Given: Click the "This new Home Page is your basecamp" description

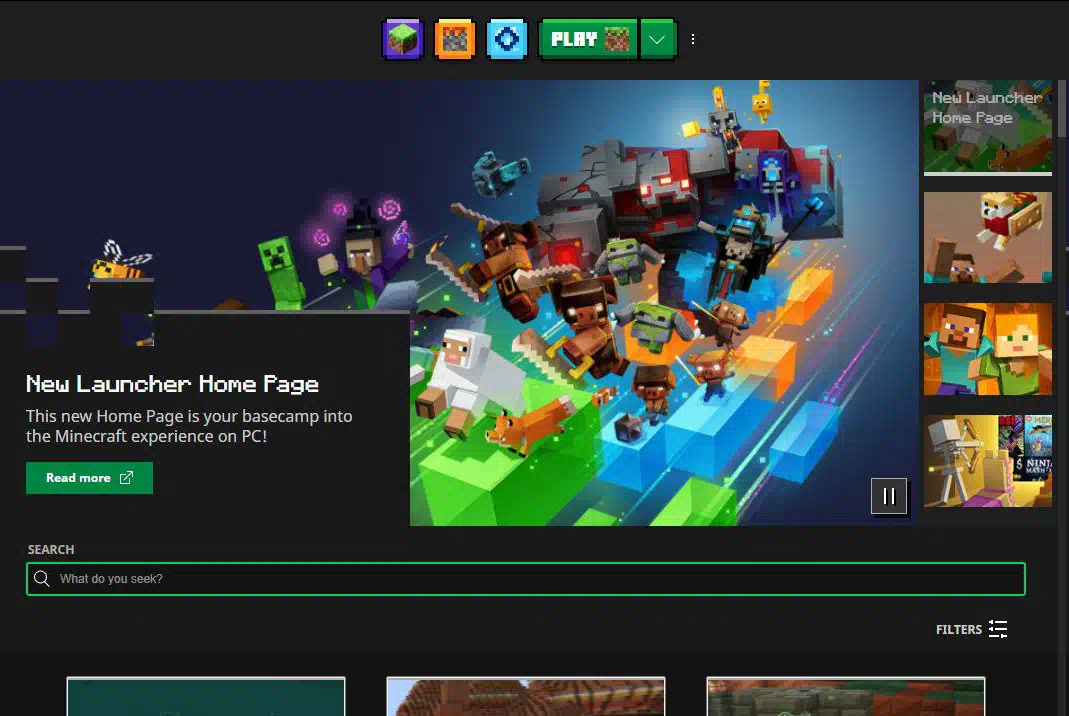Looking at the screenshot, I should coord(190,426).
